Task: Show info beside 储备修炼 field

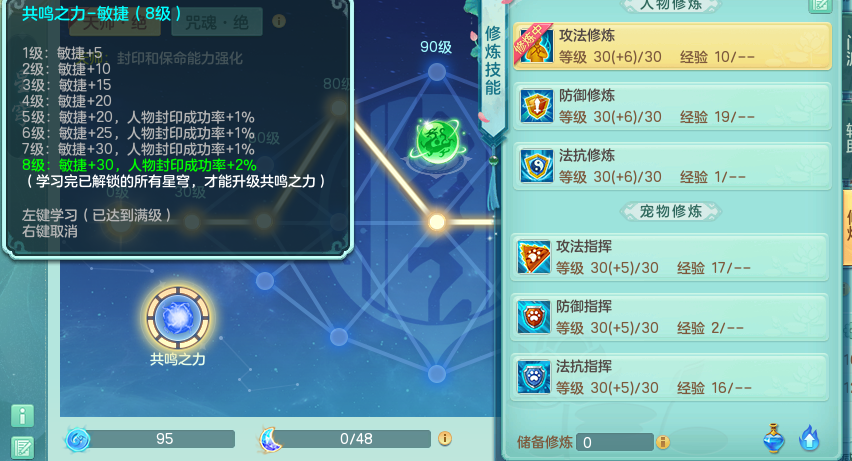Action: (662, 442)
